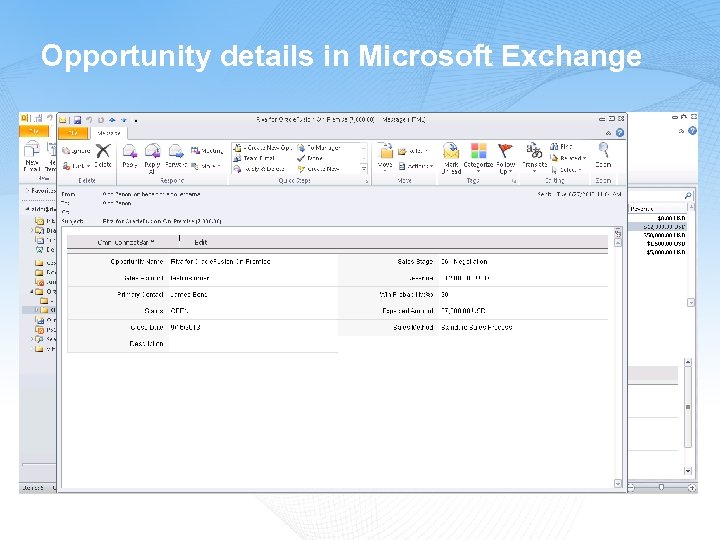Open the File tab of the message window
The image size is (720, 540).
click(x=73, y=133)
